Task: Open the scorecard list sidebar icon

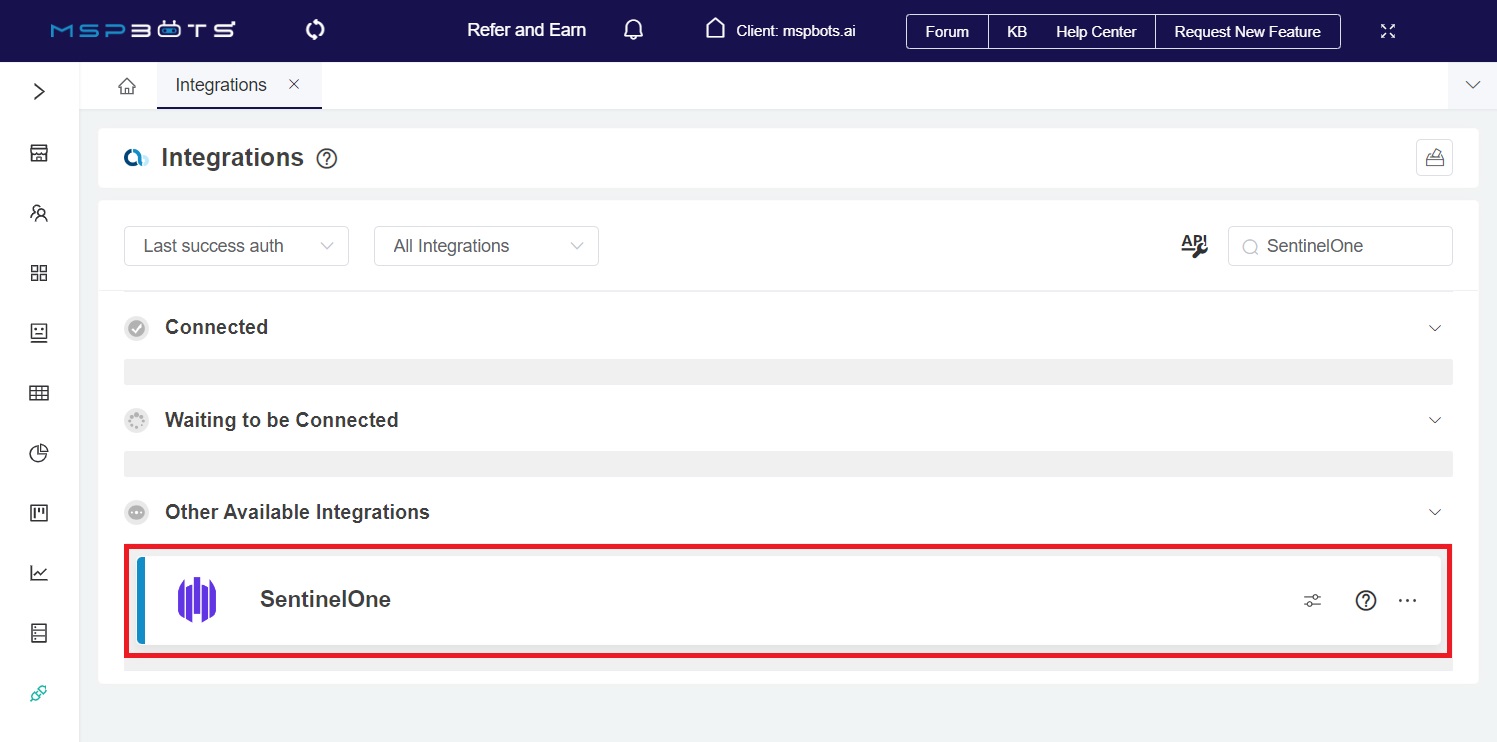Action: point(39,633)
